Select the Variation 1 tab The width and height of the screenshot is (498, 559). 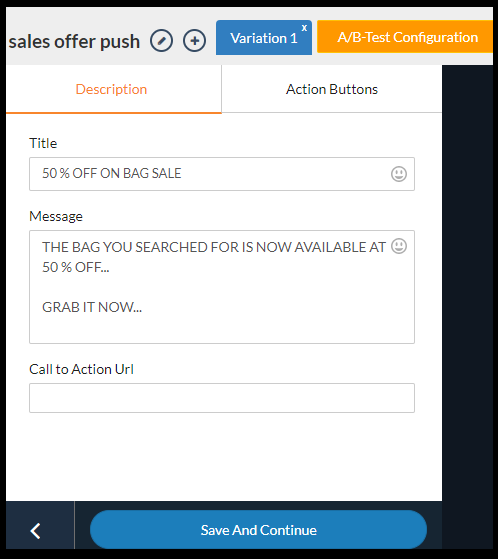click(264, 38)
